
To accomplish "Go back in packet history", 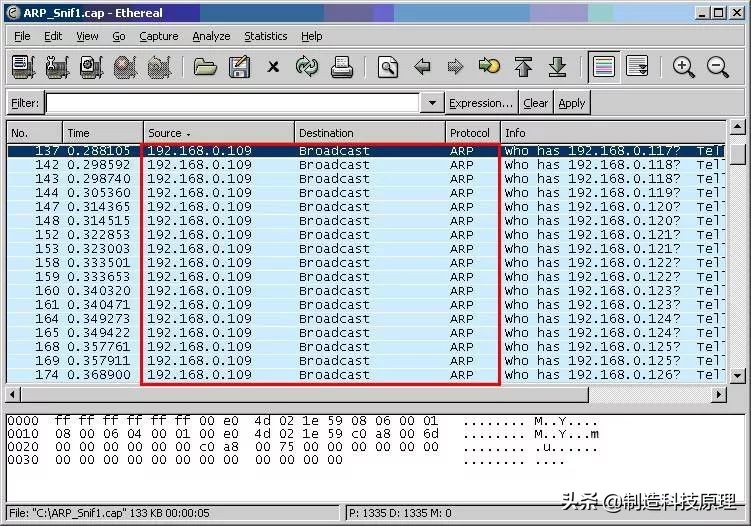I will (422, 67).
